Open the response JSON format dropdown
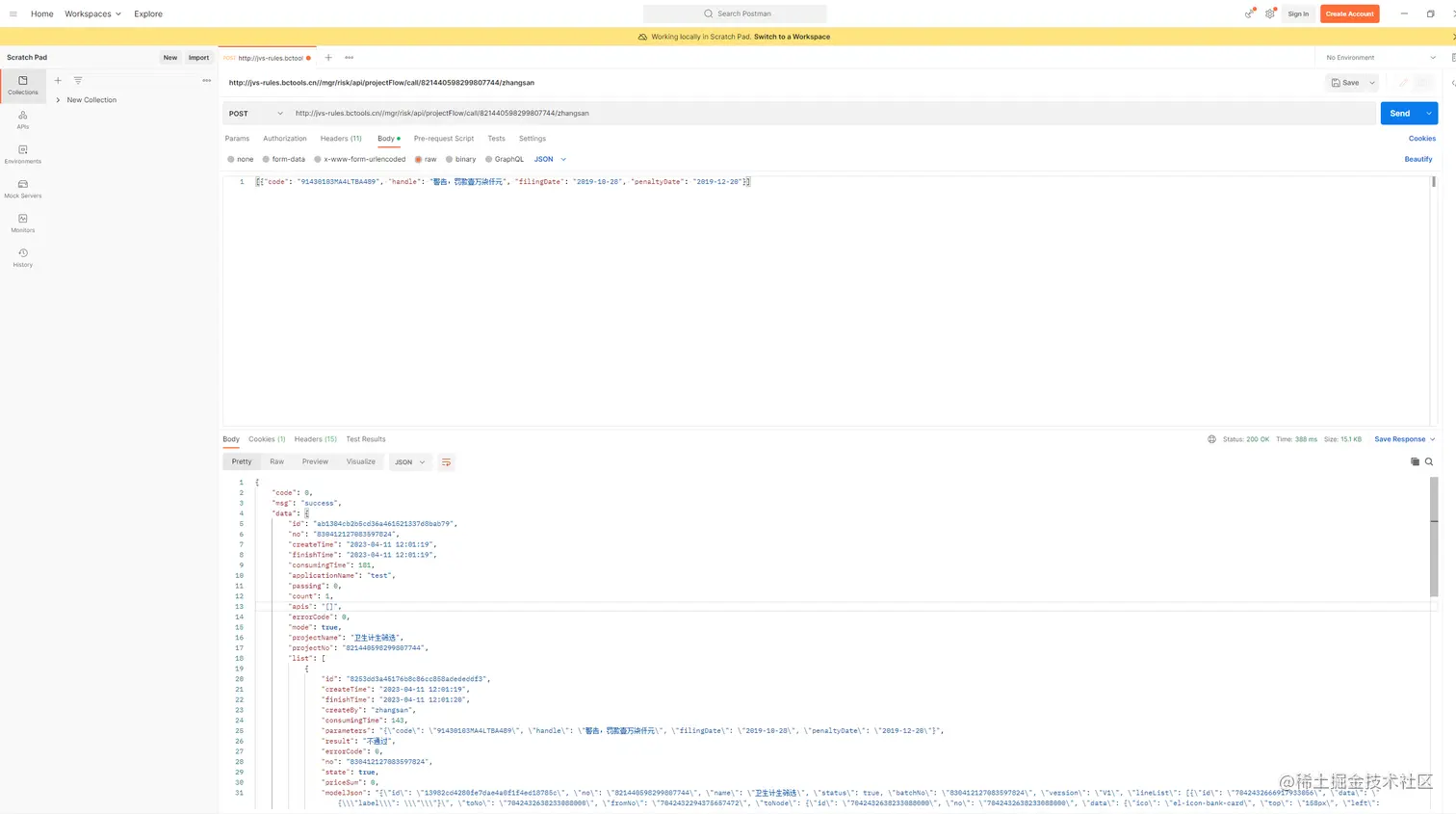 pos(409,462)
